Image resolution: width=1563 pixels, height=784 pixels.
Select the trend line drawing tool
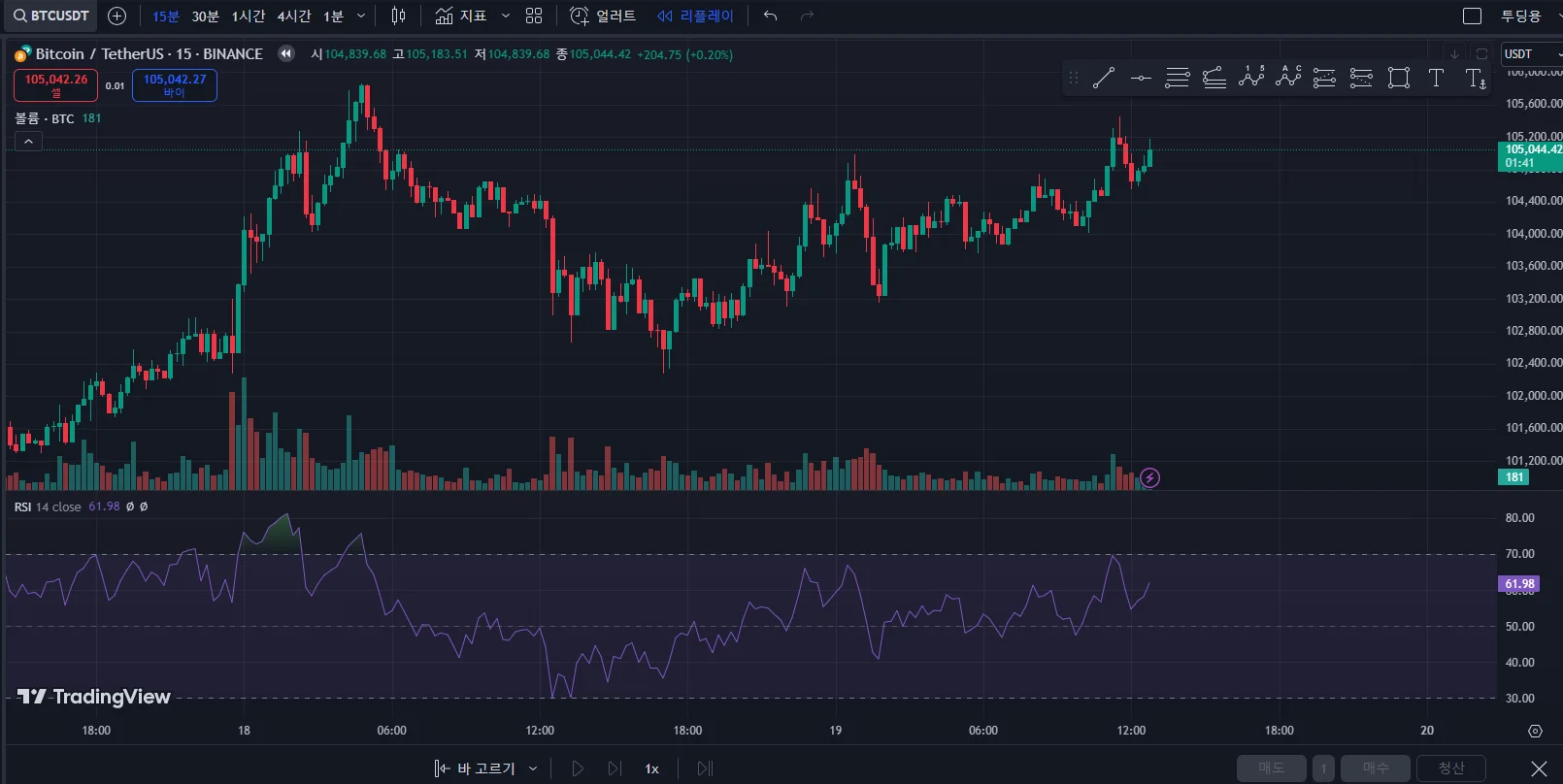[1104, 78]
